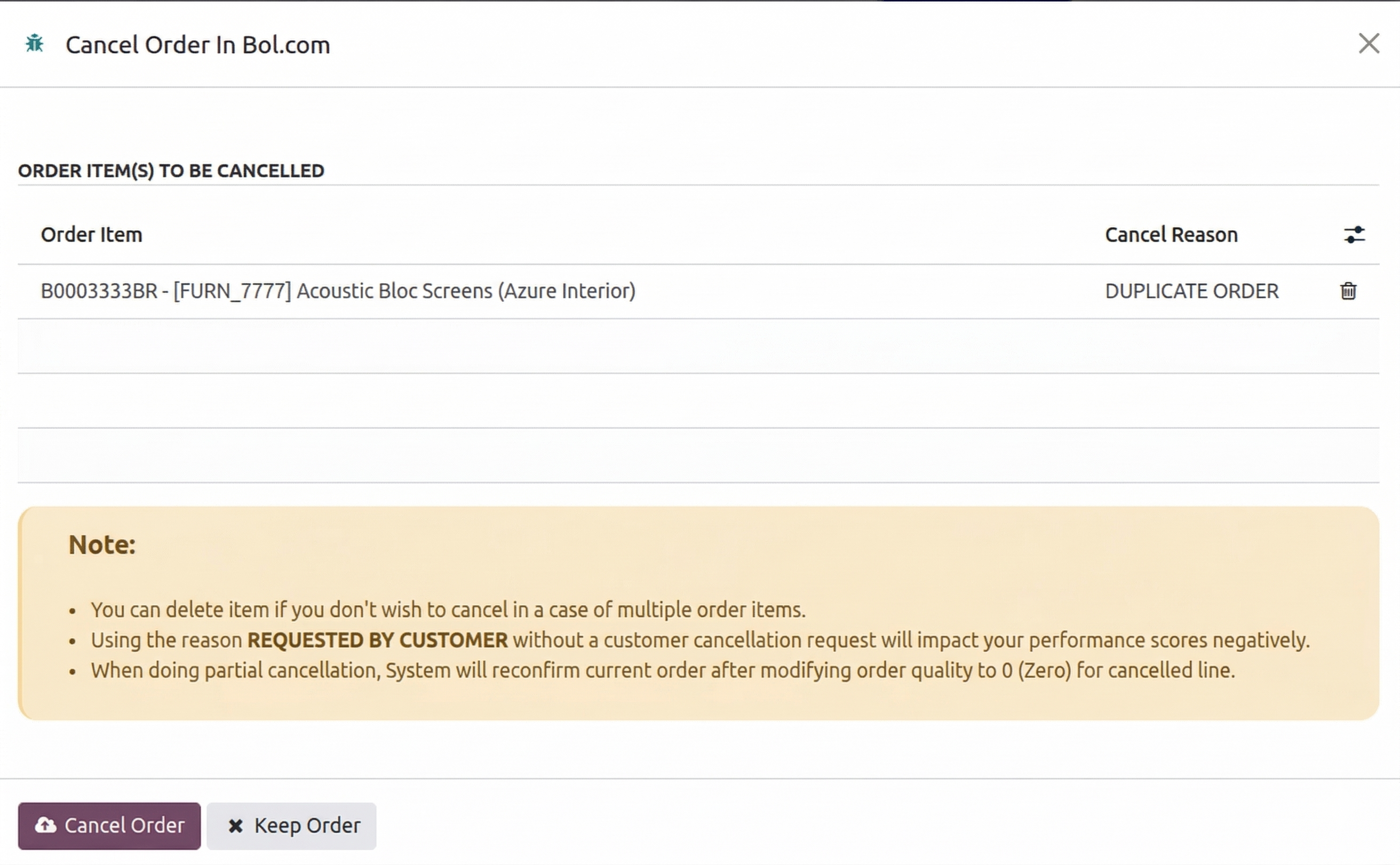Delete the Acoustic Bloc Screens order item row
This screenshot has width=1400, height=865.
pos(1348,291)
